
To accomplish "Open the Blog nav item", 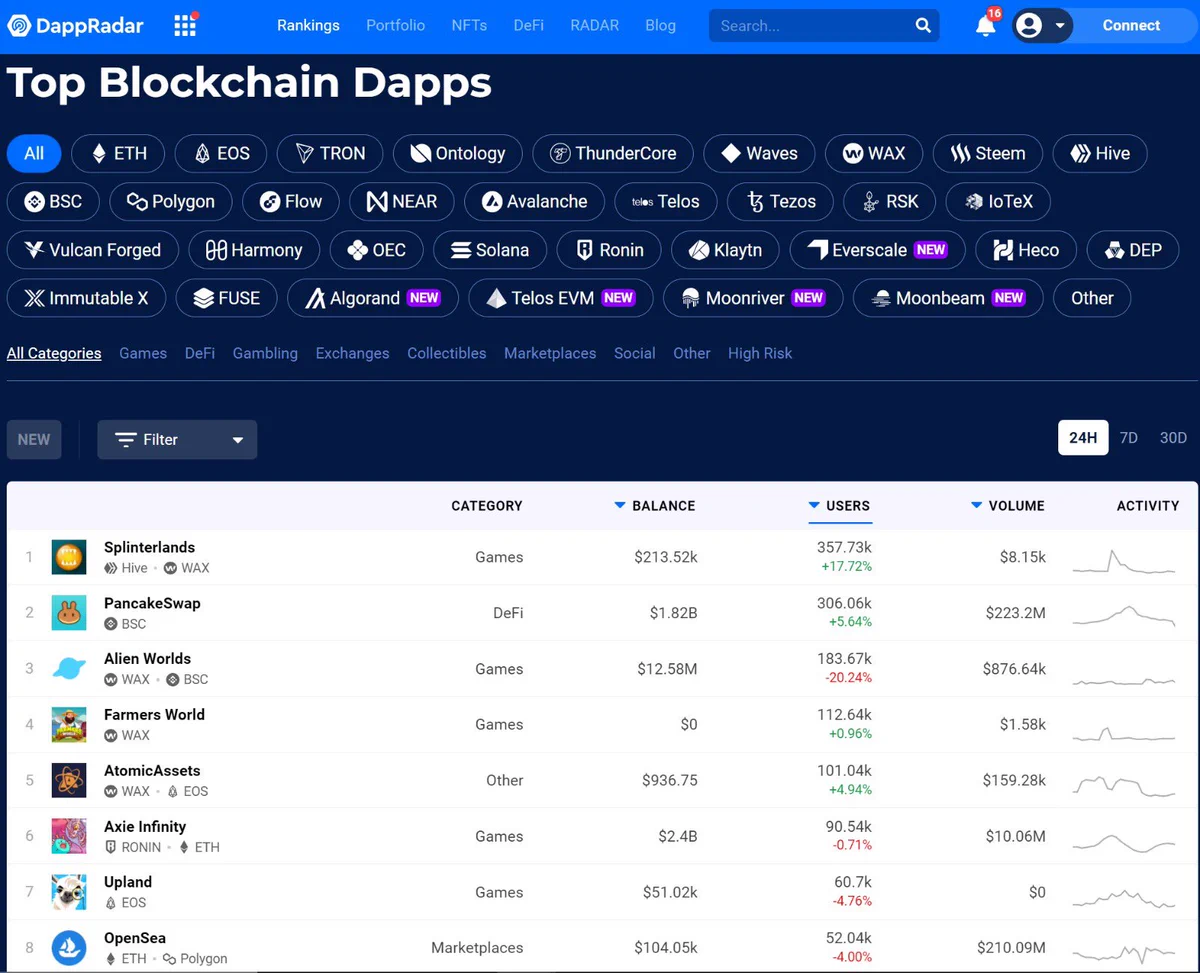I will point(660,26).
